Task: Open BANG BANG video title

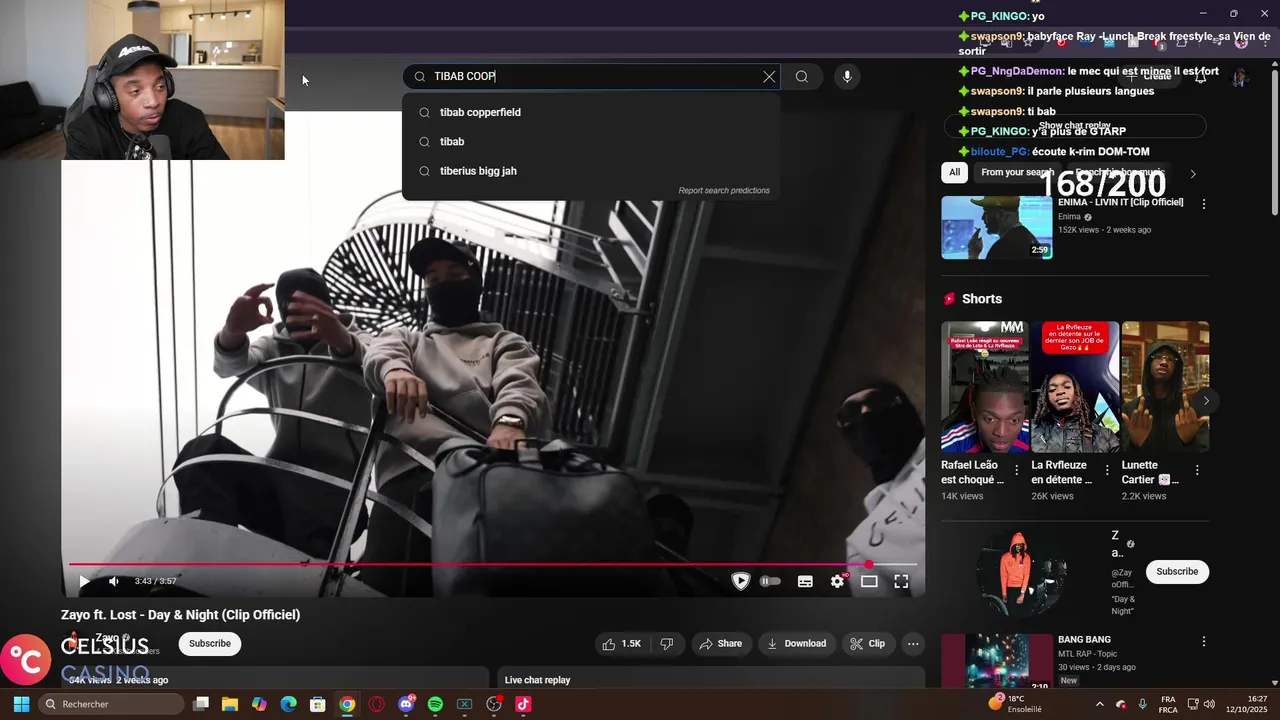Action: (1084, 640)
